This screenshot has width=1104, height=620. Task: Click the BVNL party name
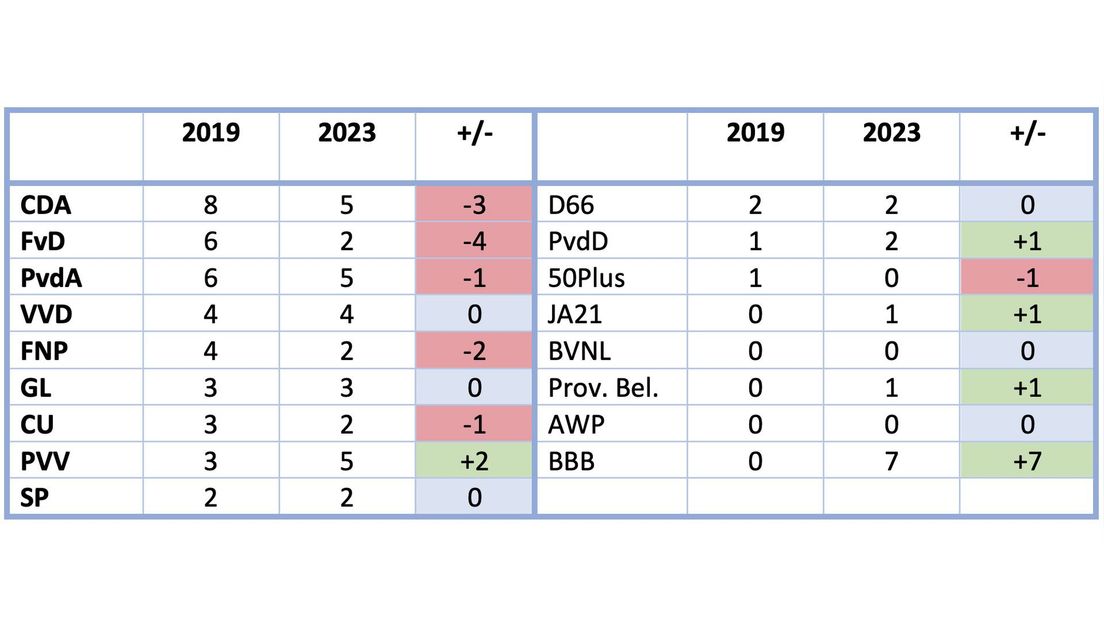pyautogui.click(x=578, y=351)
